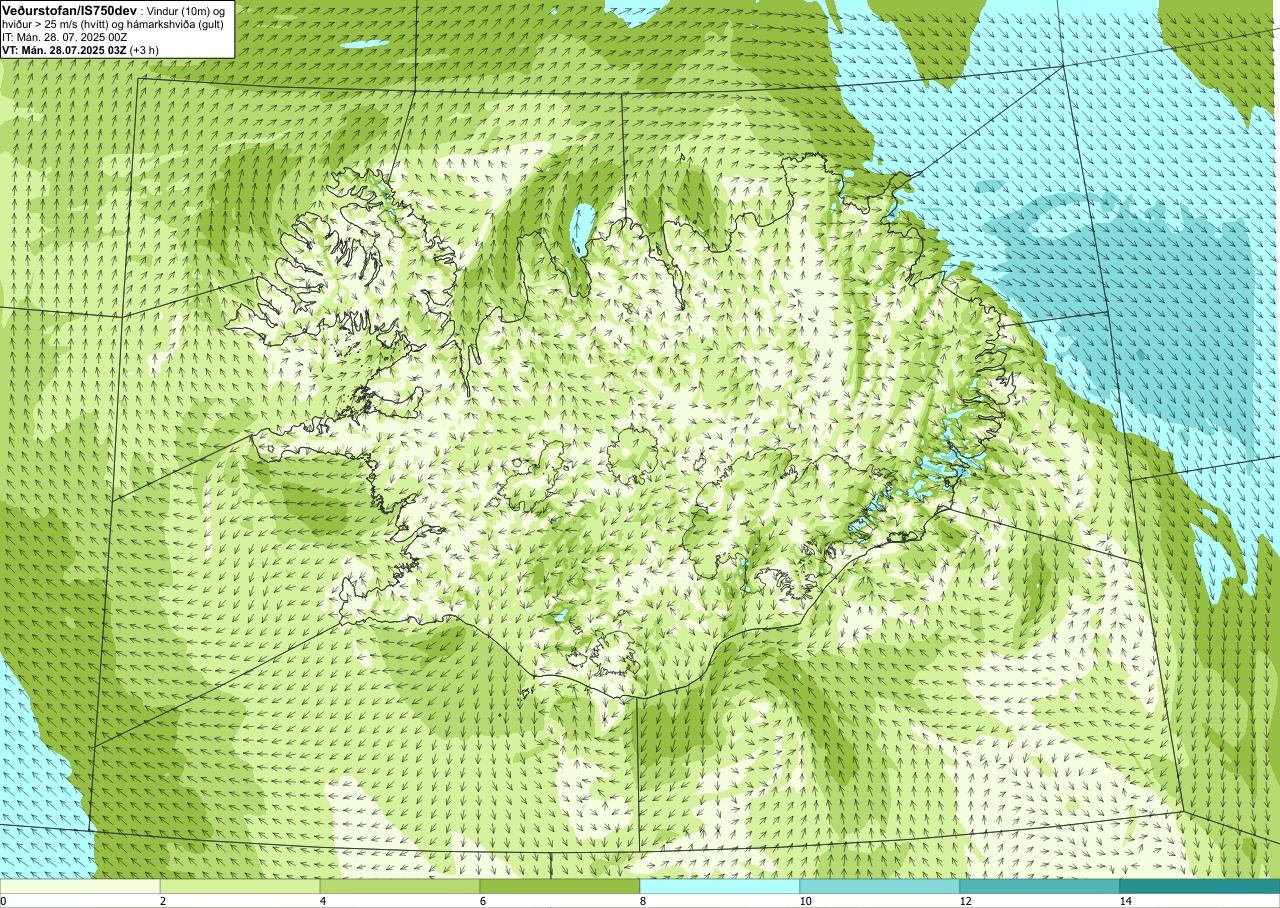Click legend scale label '4'

323,901
